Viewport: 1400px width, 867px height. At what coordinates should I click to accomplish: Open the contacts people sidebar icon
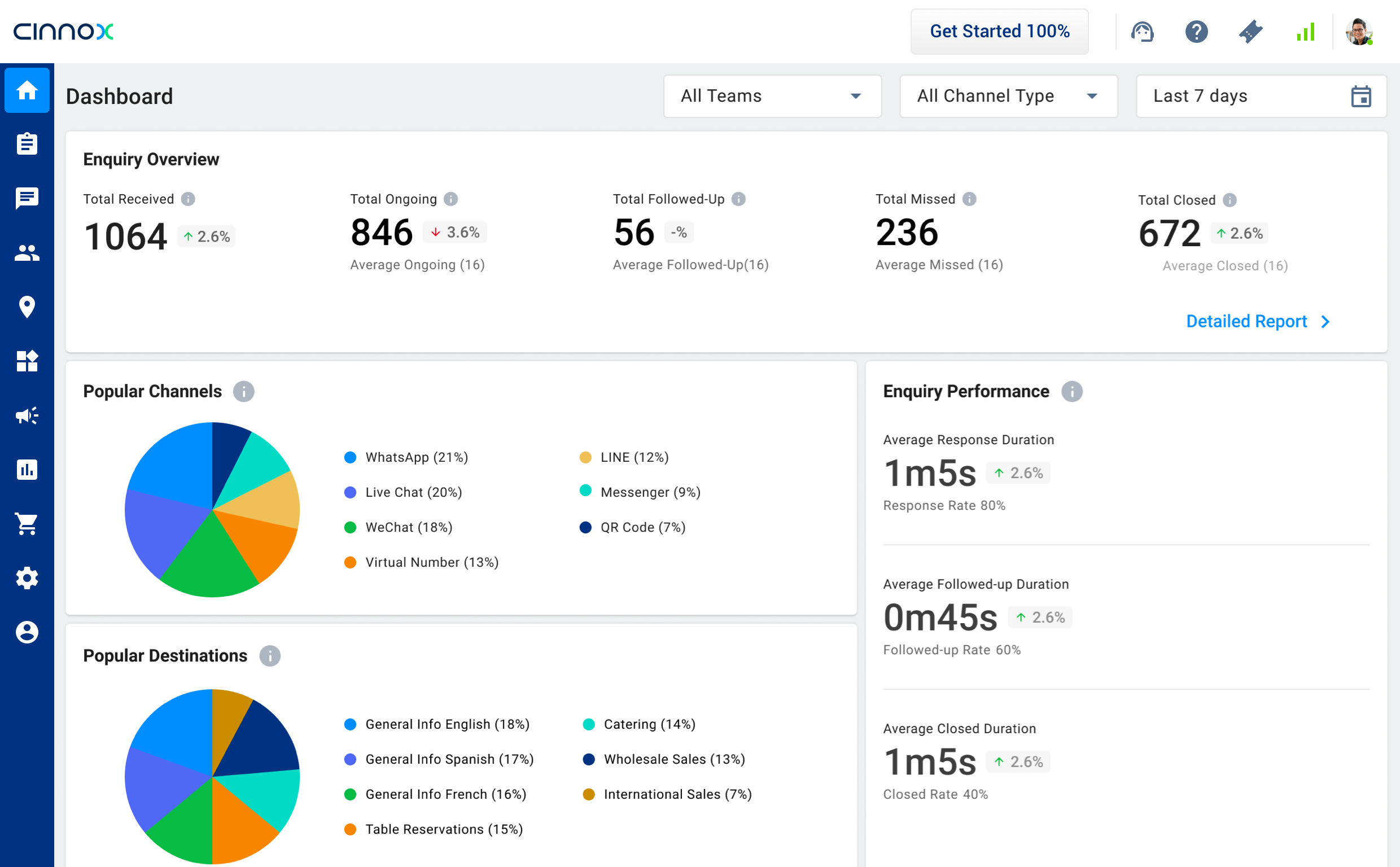[x=27, y=253]
